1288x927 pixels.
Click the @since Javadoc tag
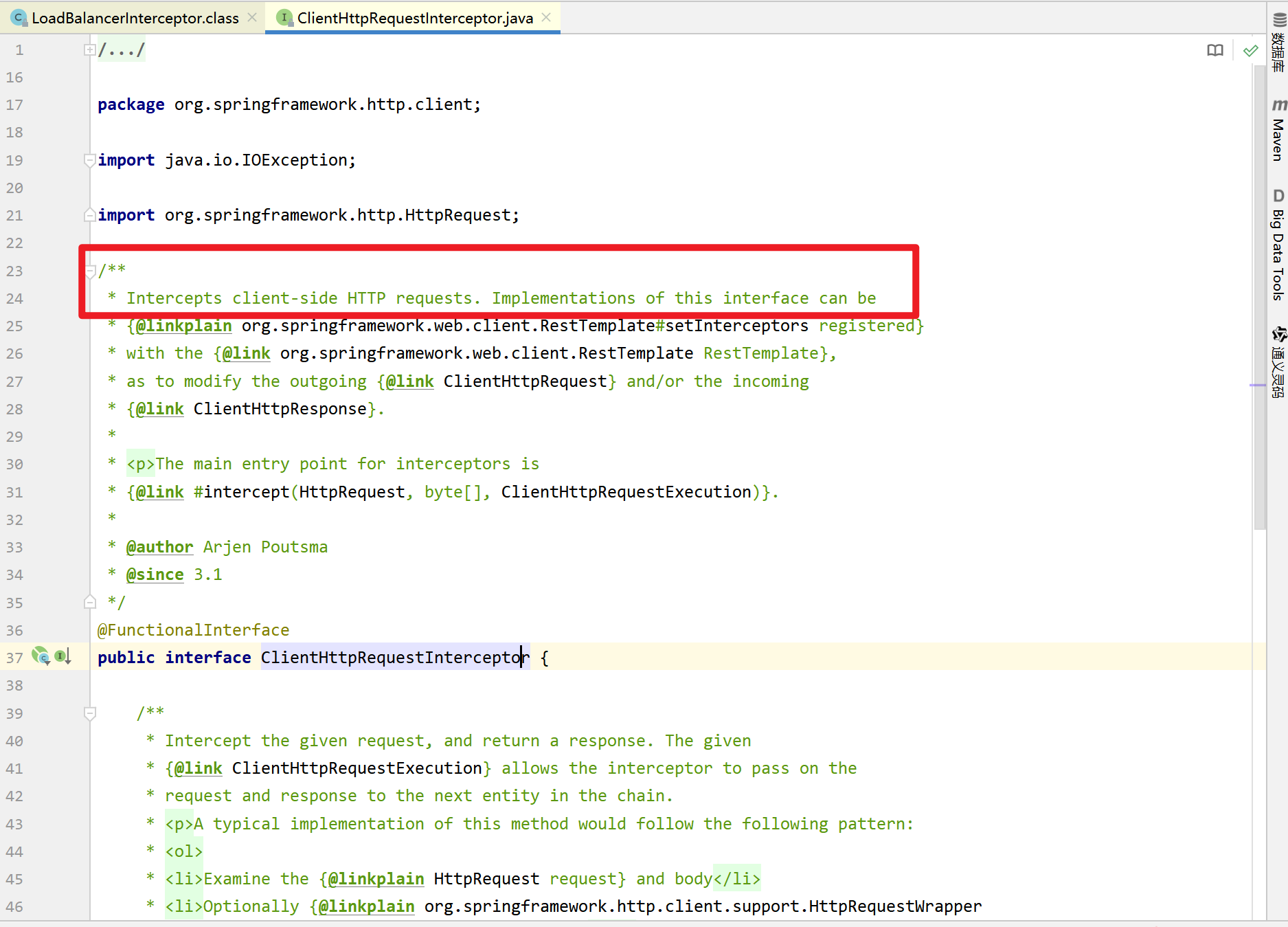155,574
